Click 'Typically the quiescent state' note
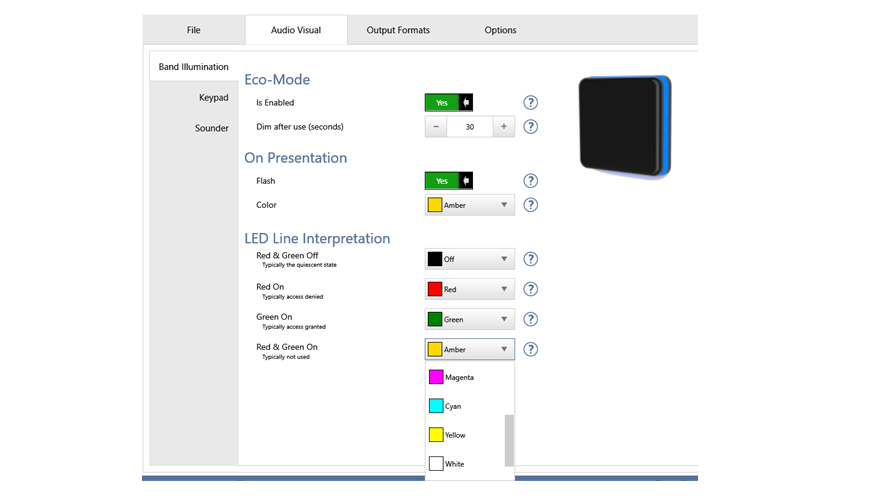This screenshot has width=888, height=500. [x=299, y=265]
